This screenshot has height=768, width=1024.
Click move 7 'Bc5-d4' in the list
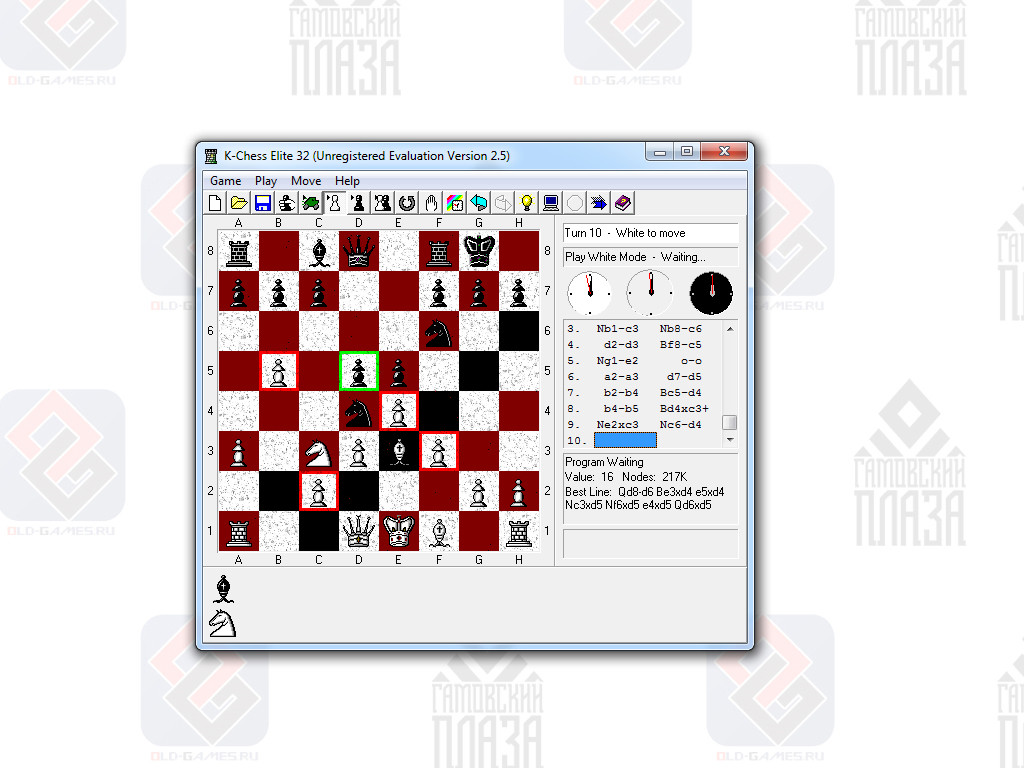pyautogui.click(x=680, y=392)
